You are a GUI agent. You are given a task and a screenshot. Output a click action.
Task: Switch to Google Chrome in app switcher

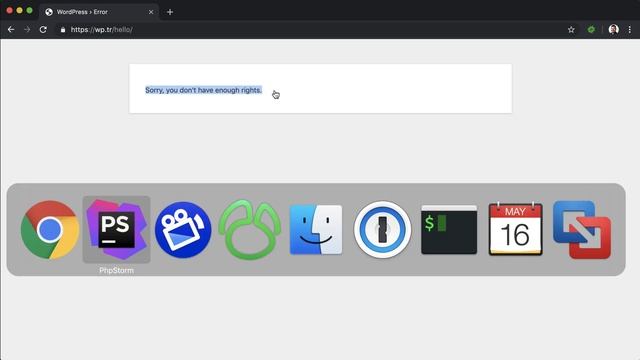(50, 229)
